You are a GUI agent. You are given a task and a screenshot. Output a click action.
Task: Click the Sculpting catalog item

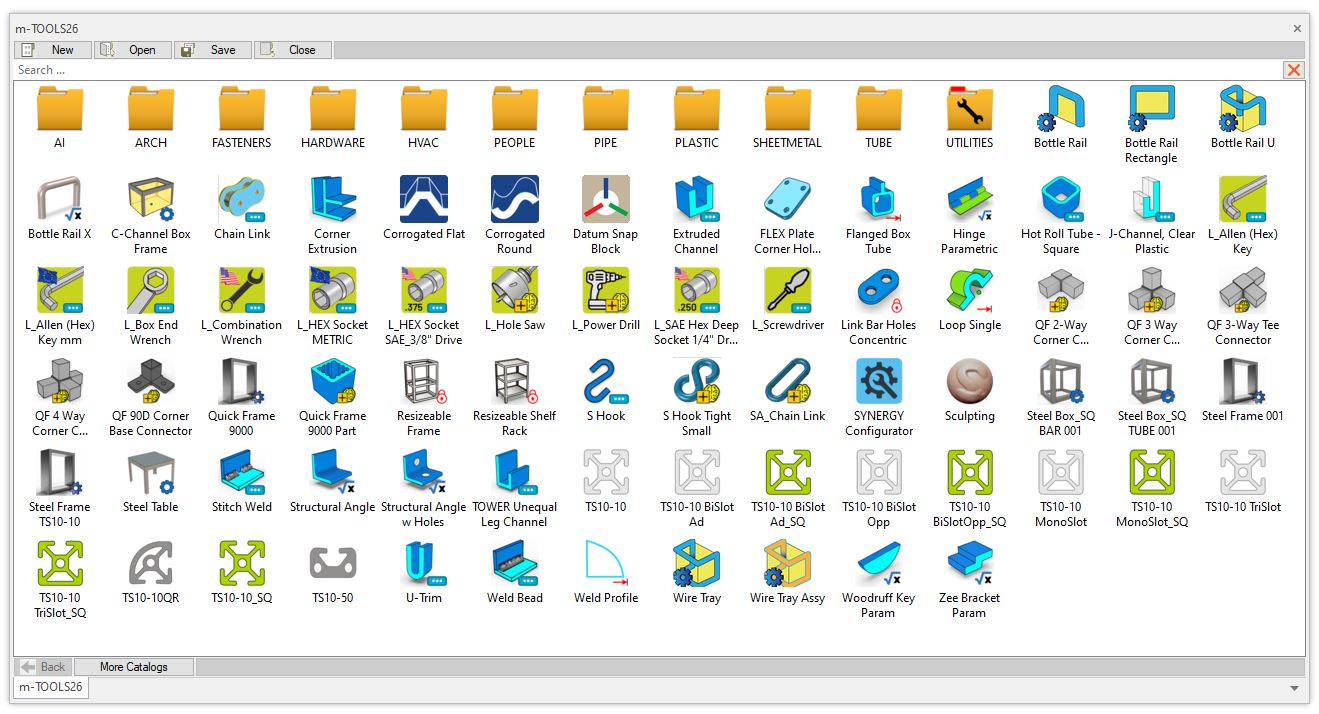click(969, 382)
